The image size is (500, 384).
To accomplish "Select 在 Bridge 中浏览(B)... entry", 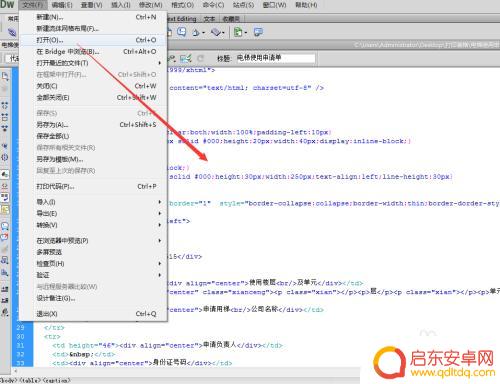I will [93, 52].
